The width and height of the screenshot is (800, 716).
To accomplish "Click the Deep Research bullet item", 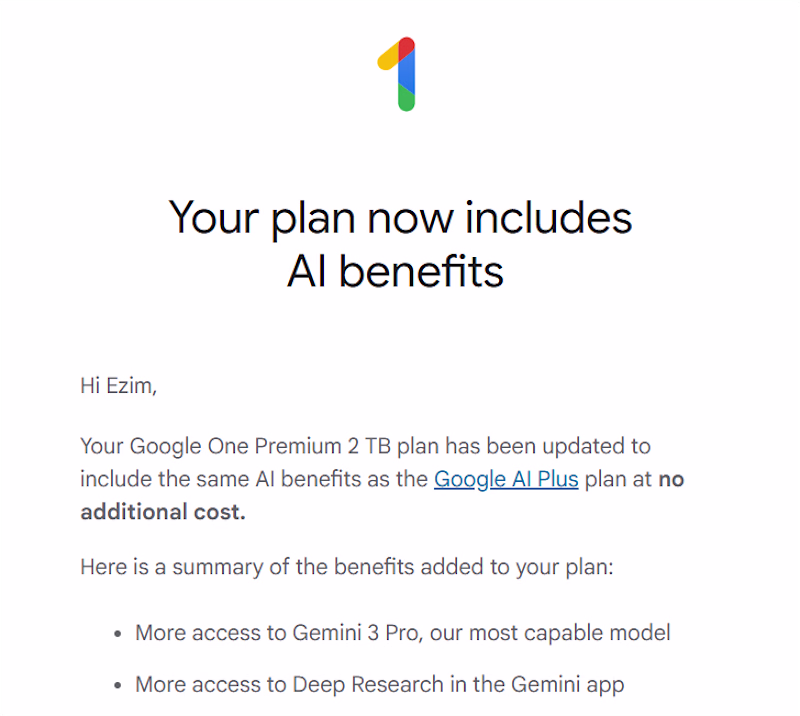I will [x=379, y=685].
